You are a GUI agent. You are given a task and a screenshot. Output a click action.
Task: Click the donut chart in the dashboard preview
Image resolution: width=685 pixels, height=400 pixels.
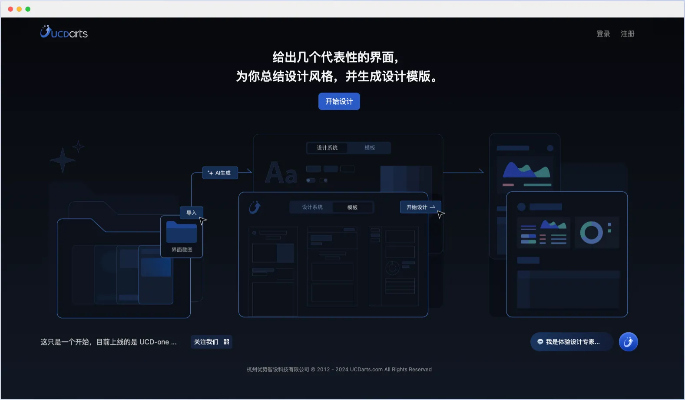(x=591, y=233)
